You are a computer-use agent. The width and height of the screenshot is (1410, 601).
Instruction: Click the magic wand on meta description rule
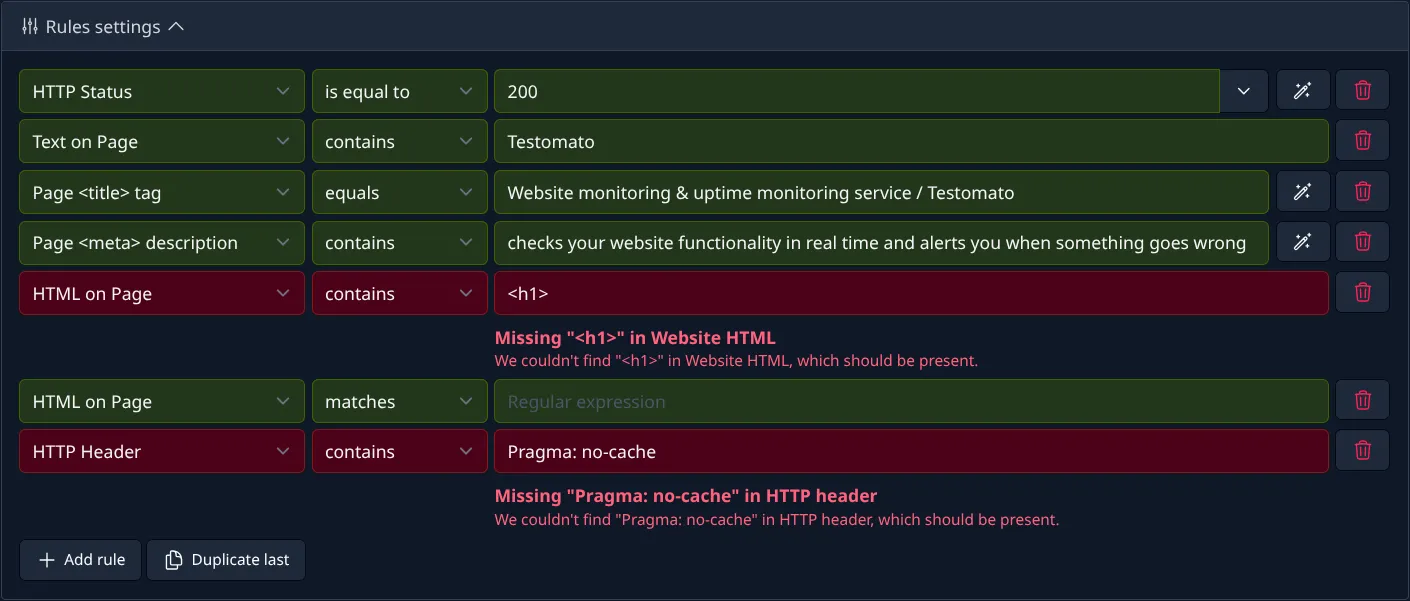tap(1302, 242)
